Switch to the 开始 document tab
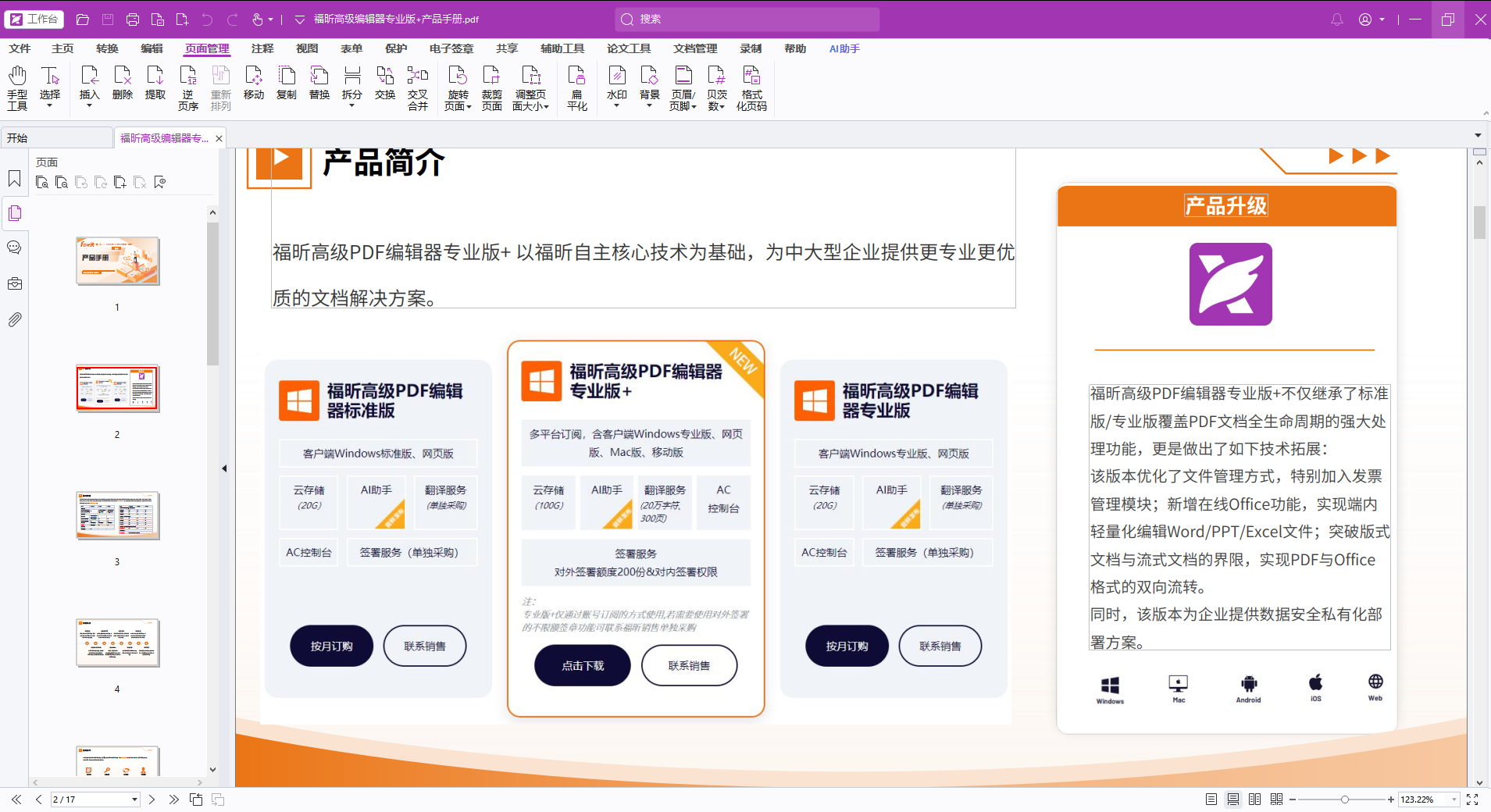This screenshot has height=812, width=1491. pos(57,138)
